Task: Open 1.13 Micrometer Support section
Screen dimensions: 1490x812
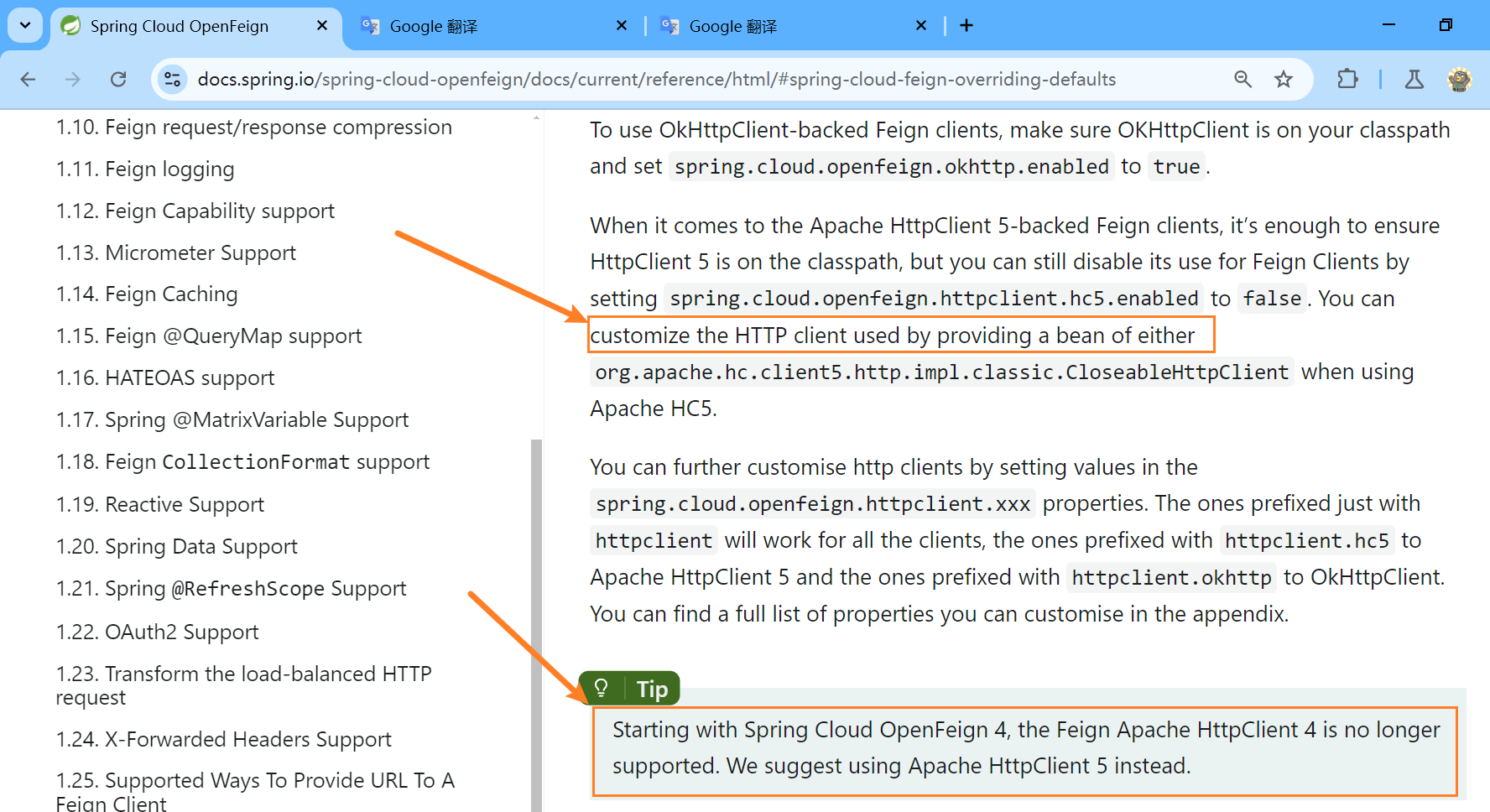Action: (x=175, y=253)
